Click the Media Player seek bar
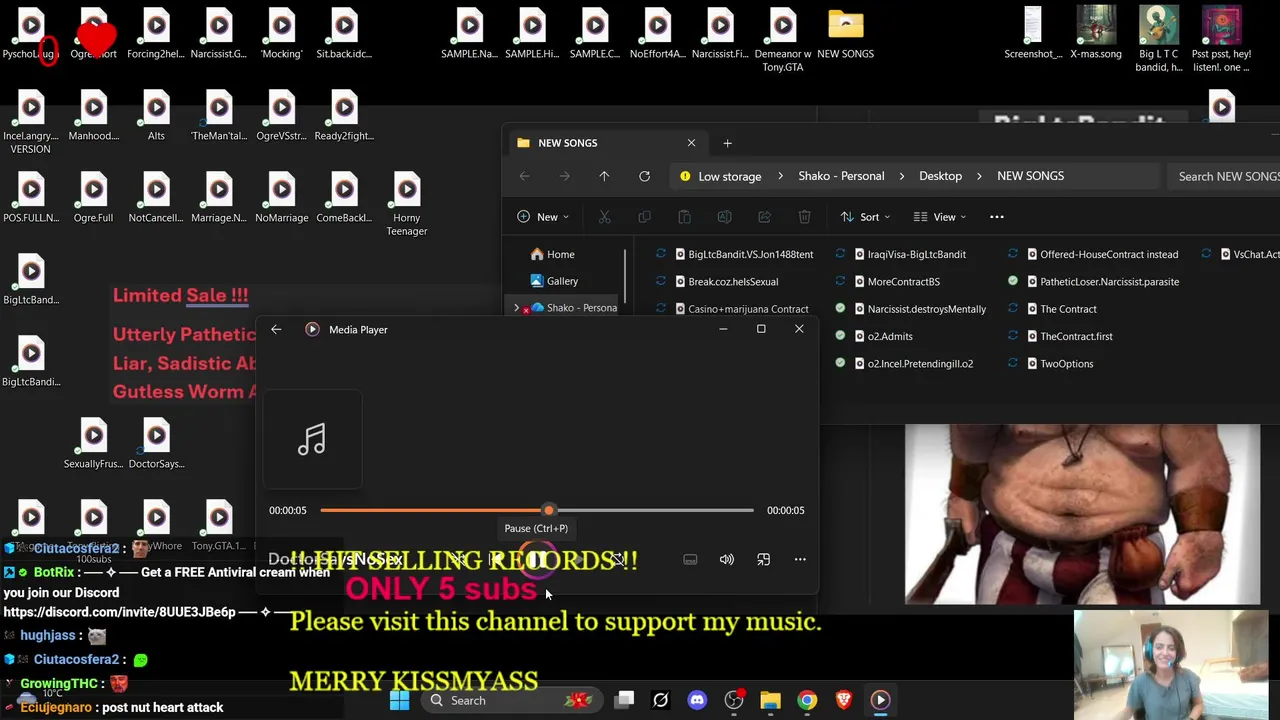1280x720 pixels. pos(537,510)
